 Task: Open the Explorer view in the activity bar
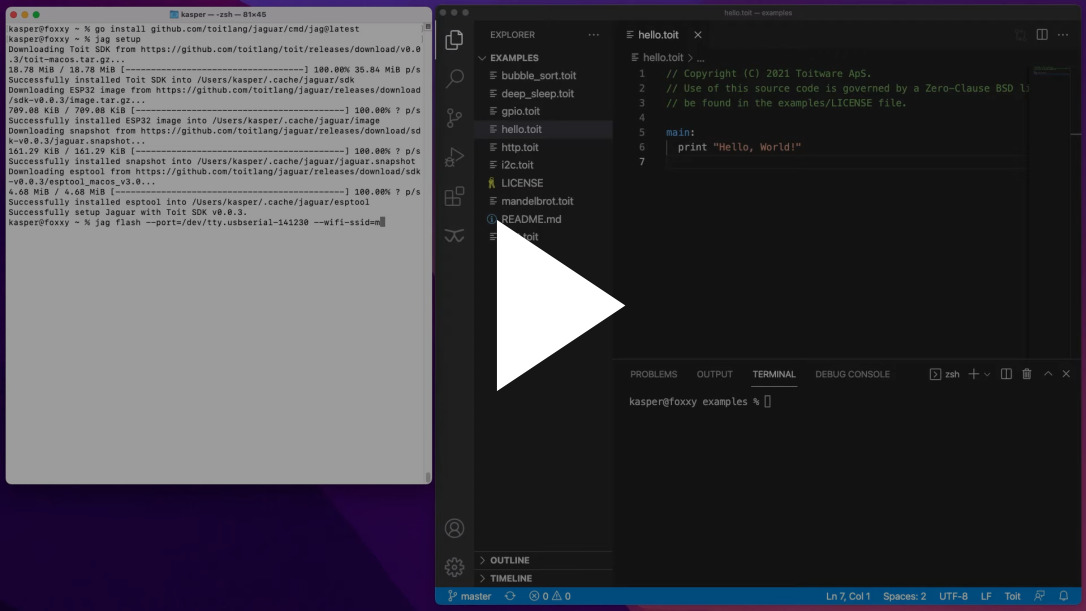click(x=454, y=40)
